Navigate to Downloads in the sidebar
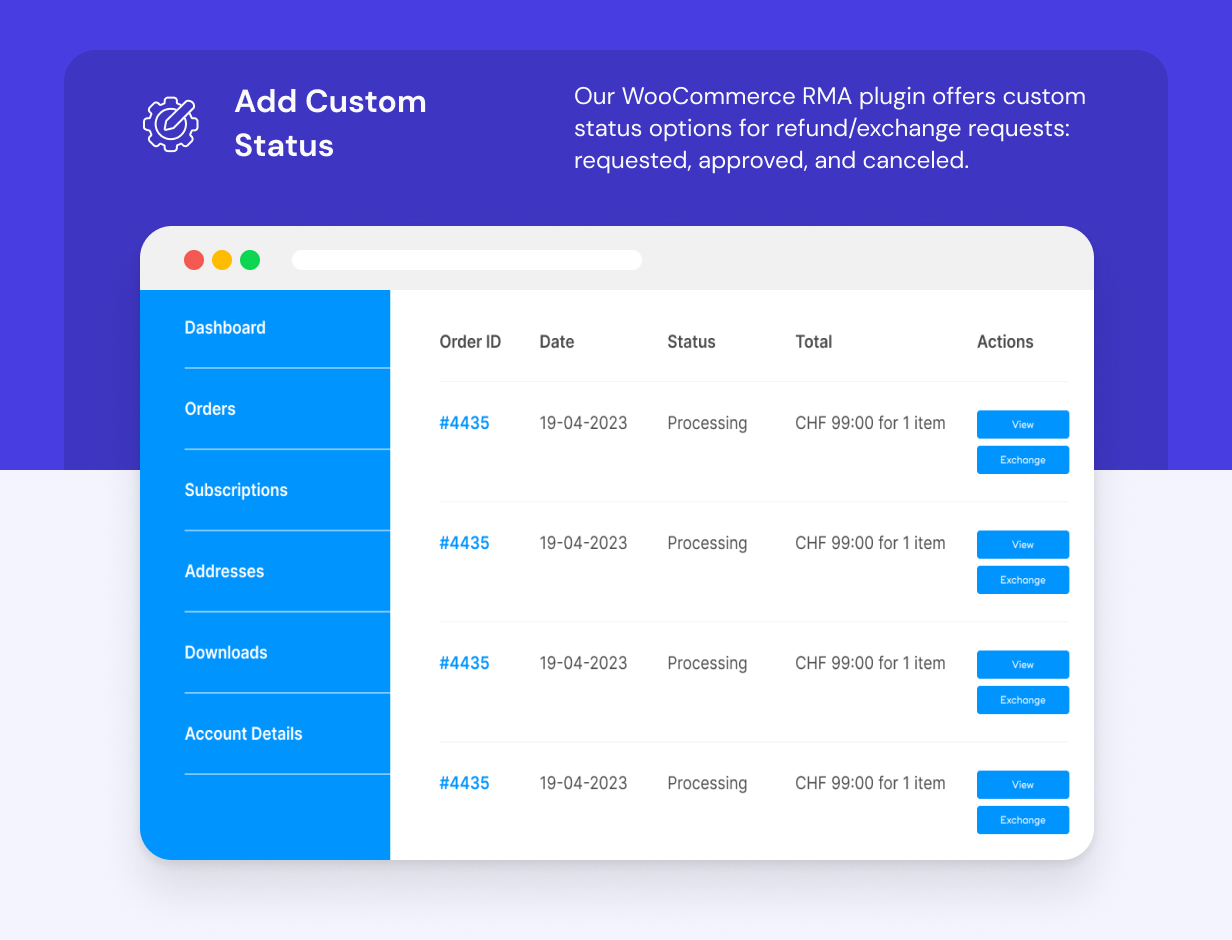The image size is (1232, 940). pos(226,652)
